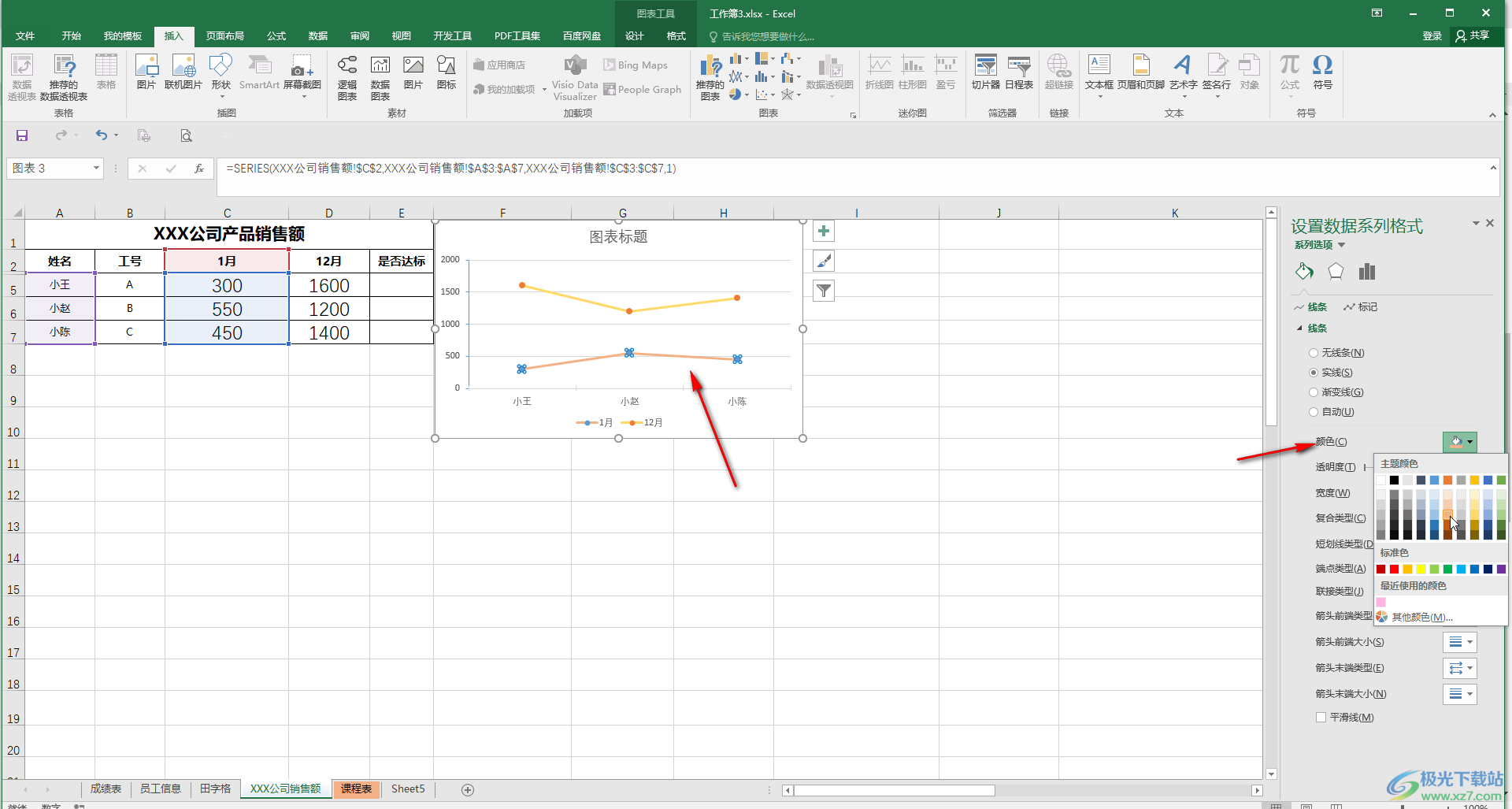Open the 箭头末端大小 size dropdown
Screen dimensions: 1512x809
[1459, 694]
